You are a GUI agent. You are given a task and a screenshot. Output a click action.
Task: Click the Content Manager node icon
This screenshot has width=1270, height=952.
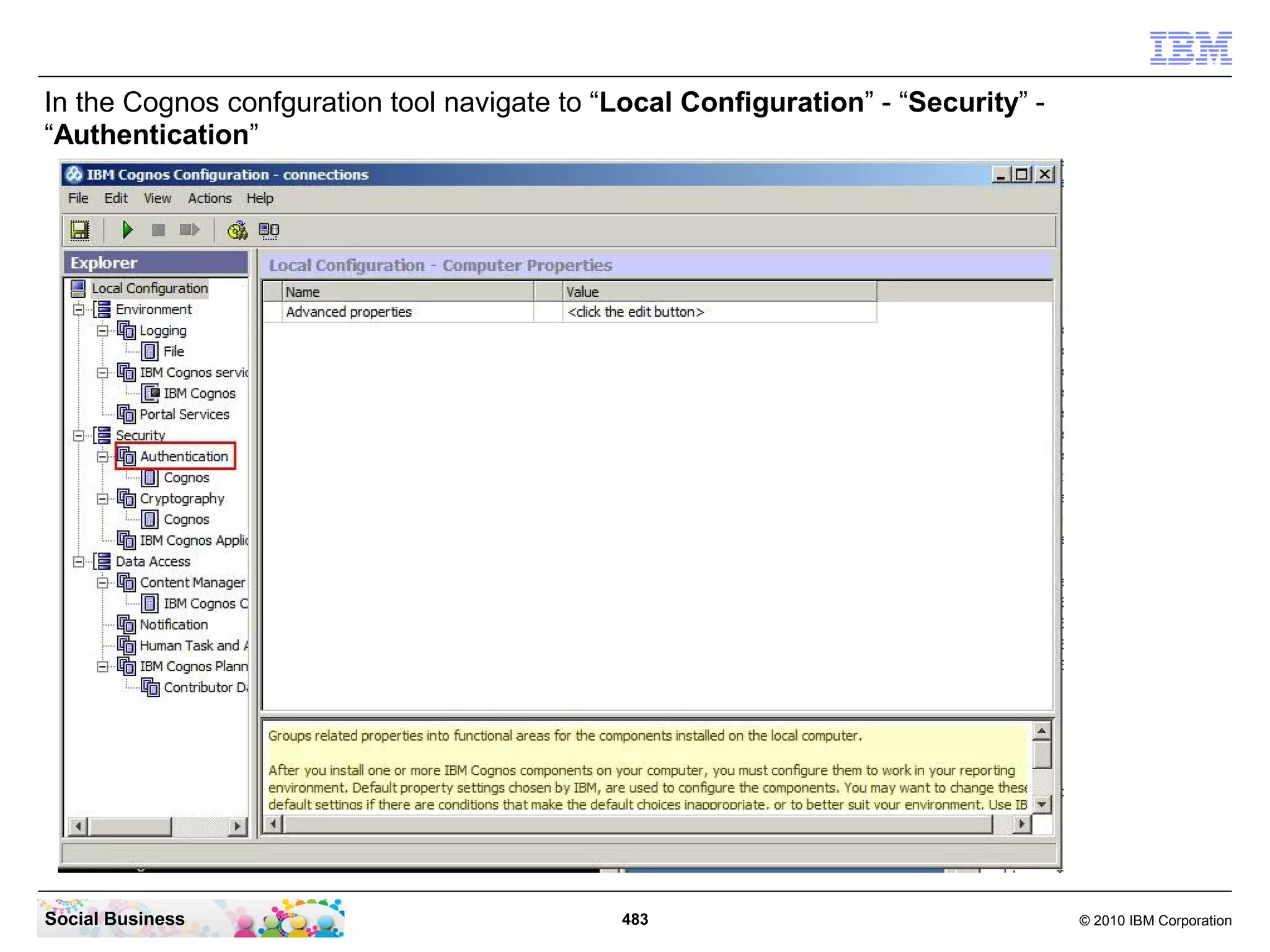[127, 583]
